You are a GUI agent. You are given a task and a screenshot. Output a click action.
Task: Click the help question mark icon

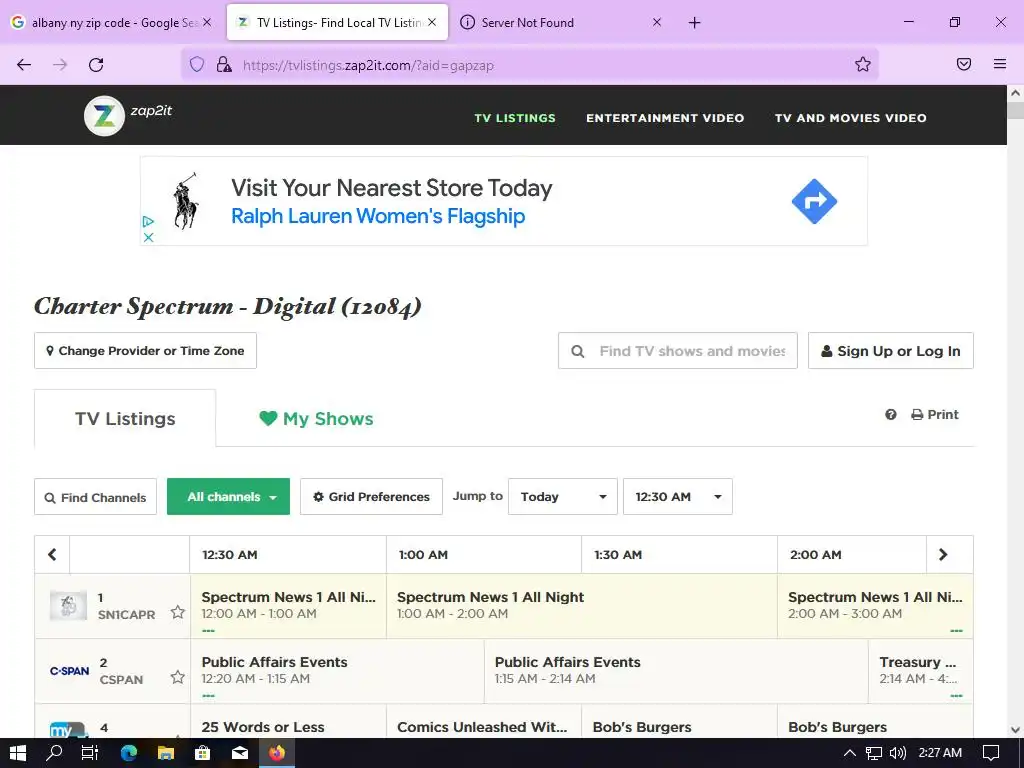click(x=891, y=415)
